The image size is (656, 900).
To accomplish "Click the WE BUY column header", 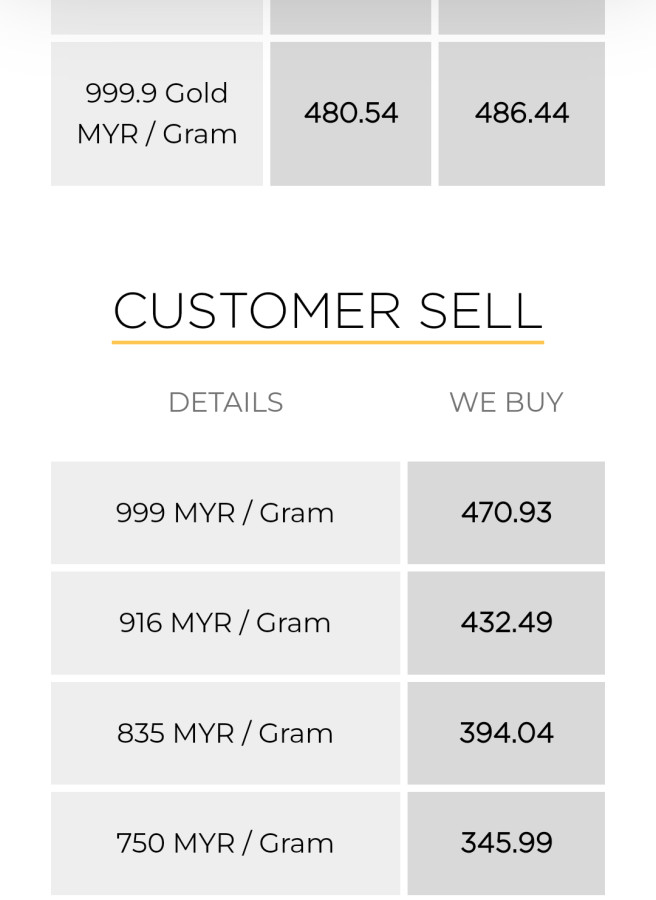I will (x=506, y=402).
